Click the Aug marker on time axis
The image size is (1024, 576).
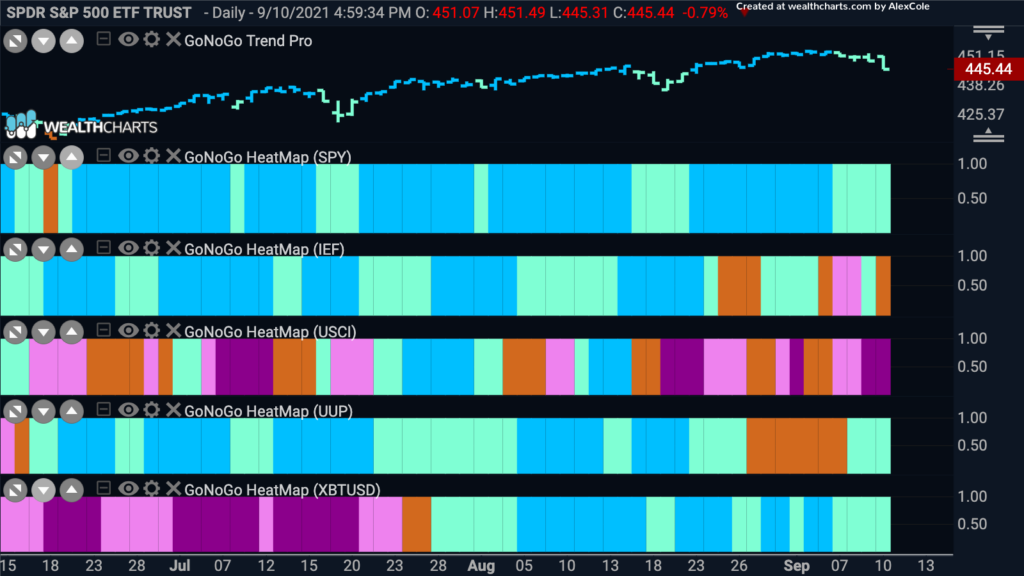pyautogui.click(x=481, y=566)
